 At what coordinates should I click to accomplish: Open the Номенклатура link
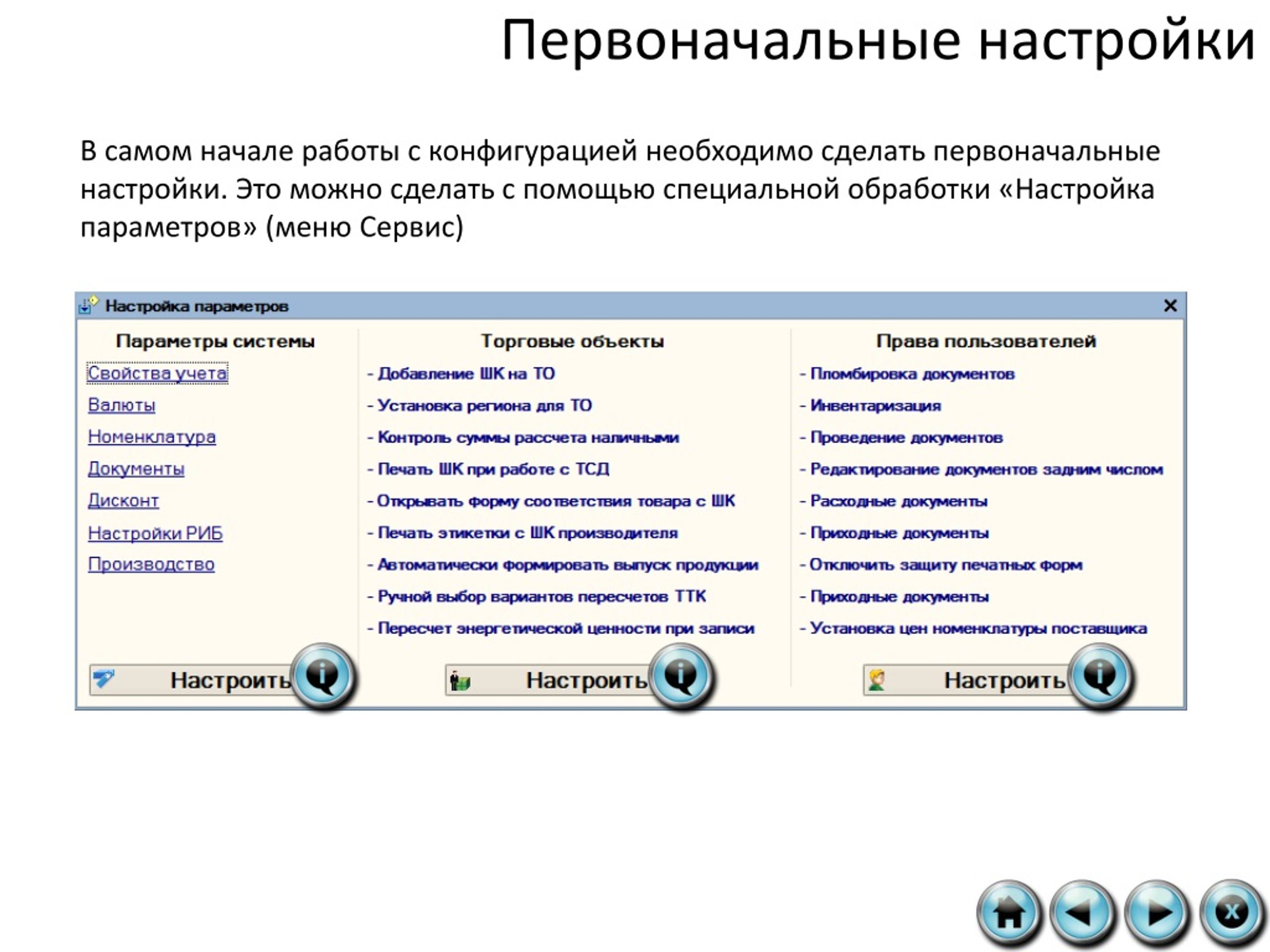pyautogui.click(x=152, y=437)
